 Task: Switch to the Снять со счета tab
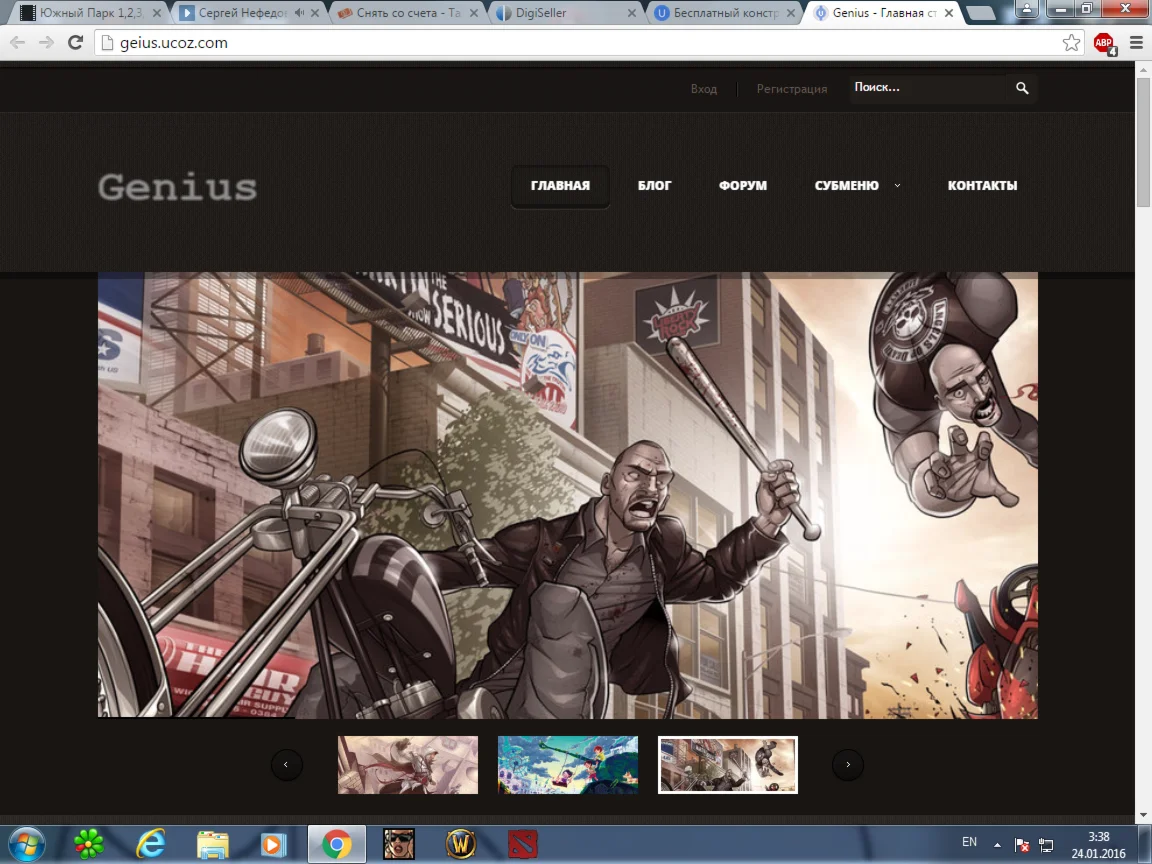click(408, 12)
